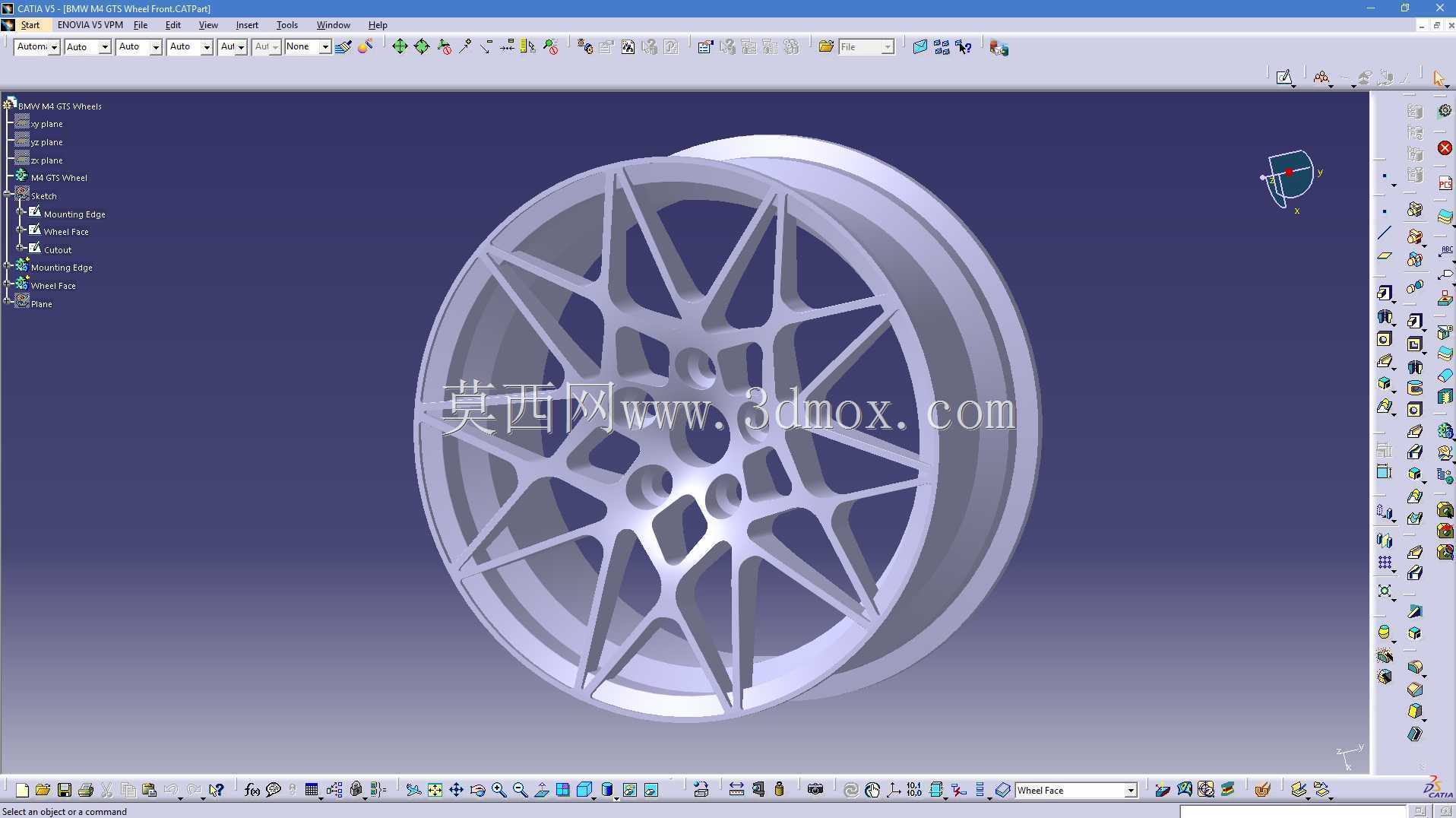Screen dimensions: 1456x818
Task: Click Fit All In view icon
Action: (435, 791)
